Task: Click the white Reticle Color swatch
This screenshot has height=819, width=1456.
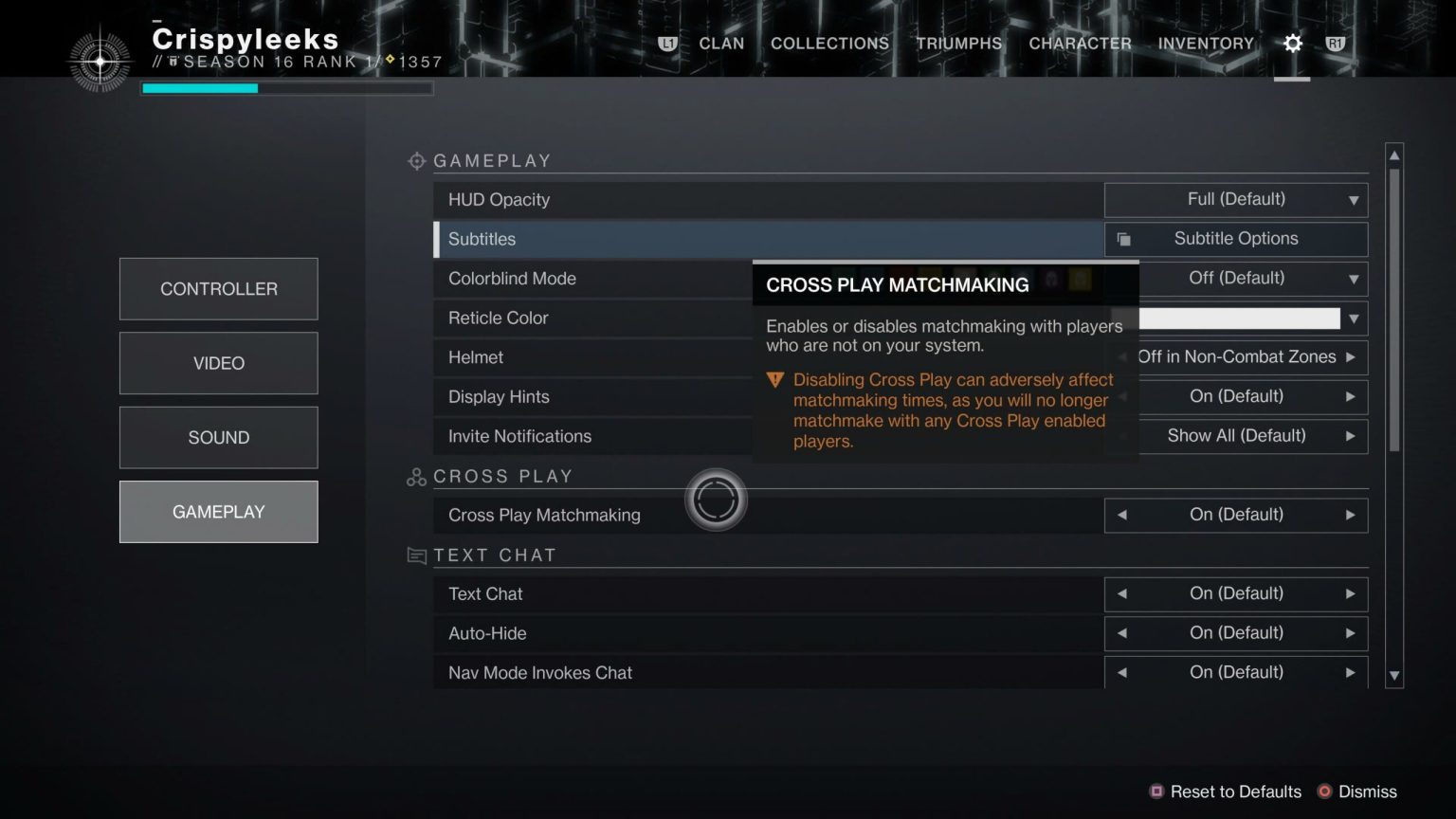Action: click(1238, 318)
